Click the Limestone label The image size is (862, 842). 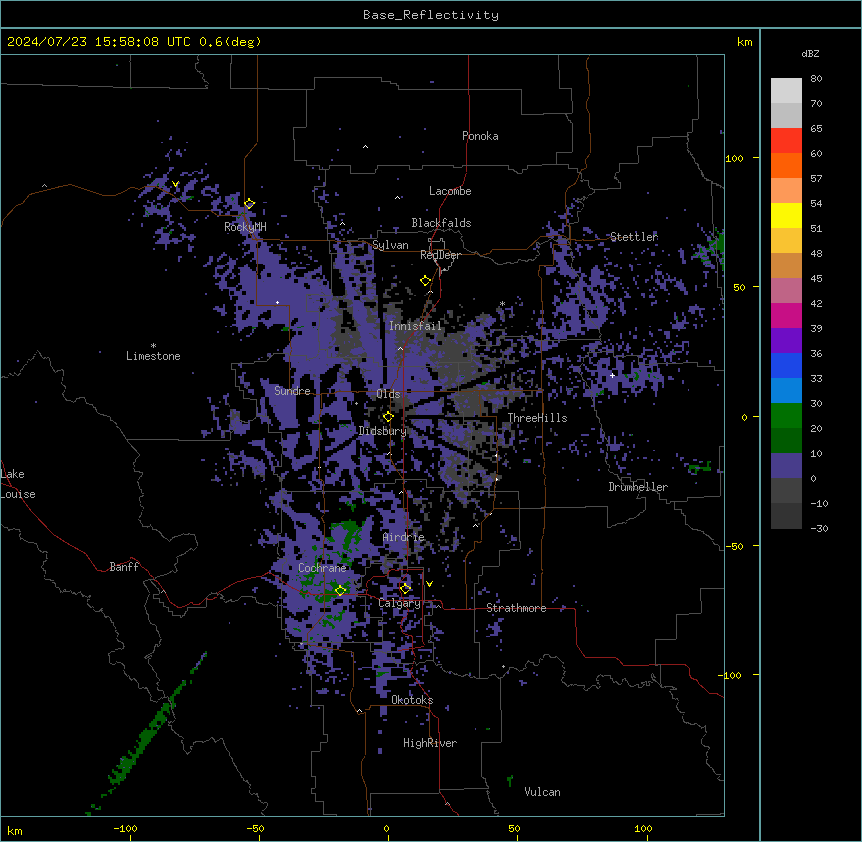click(153, 356)
